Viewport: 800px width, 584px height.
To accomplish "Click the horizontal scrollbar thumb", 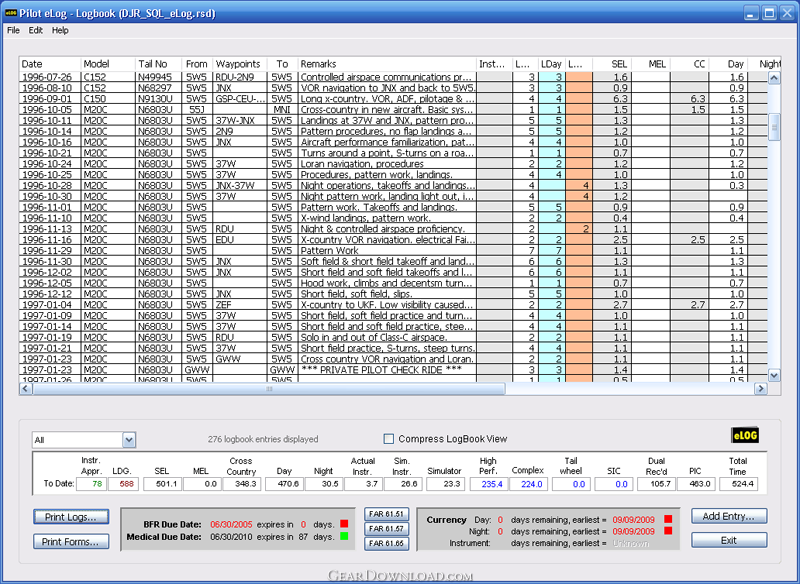I will 269,389.
